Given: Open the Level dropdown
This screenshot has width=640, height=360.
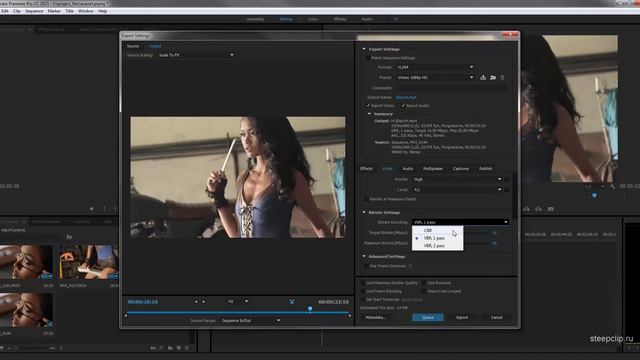Looking at the screenshot, I should pos(458,190).
